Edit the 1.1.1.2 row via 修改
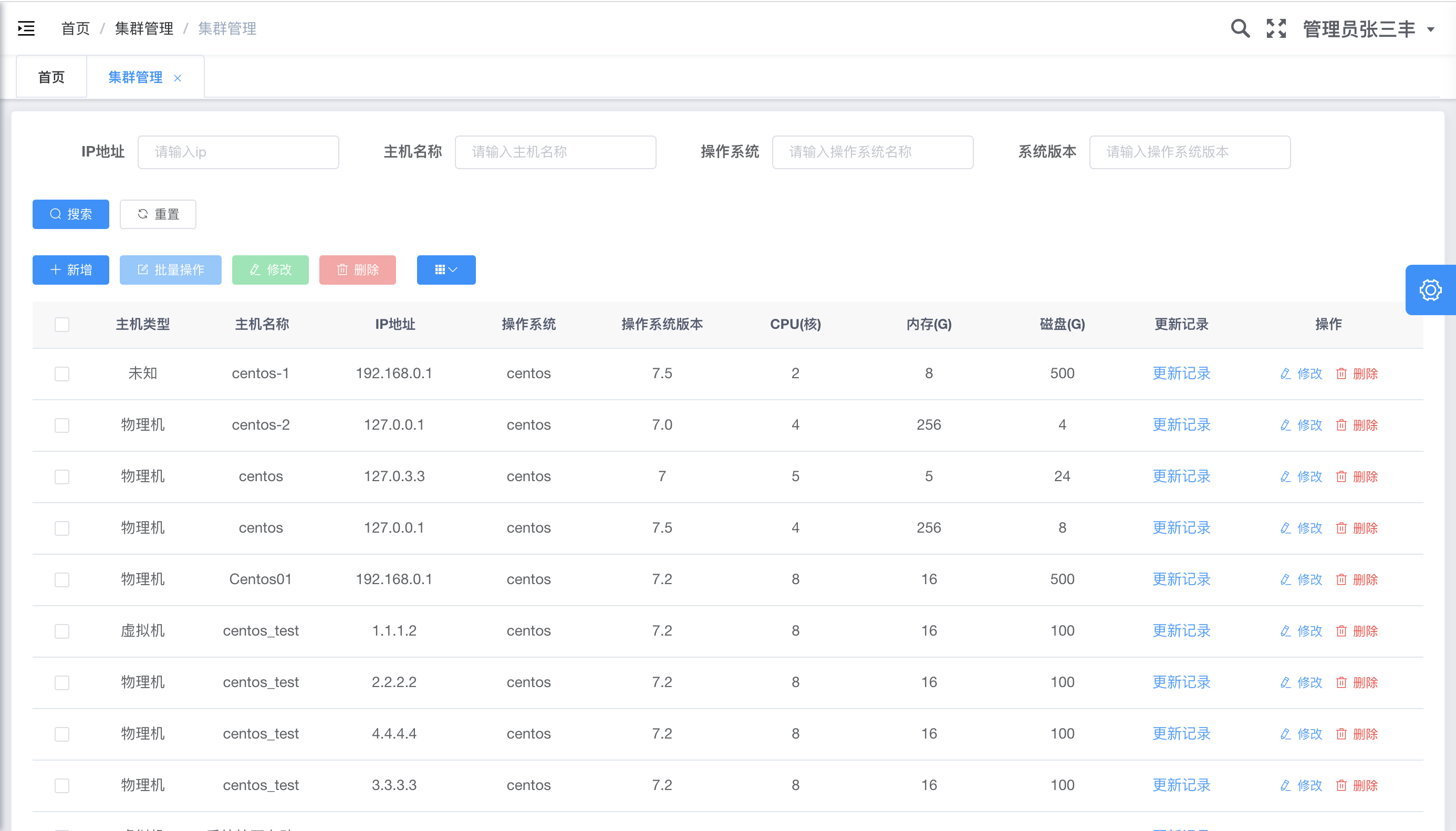1456x831 pixels. tap(1301, 631)
